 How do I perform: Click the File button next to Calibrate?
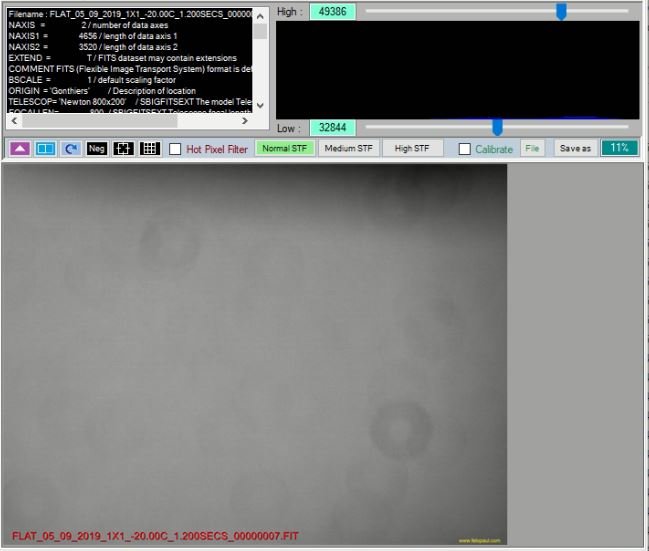(x=532, y=148)
